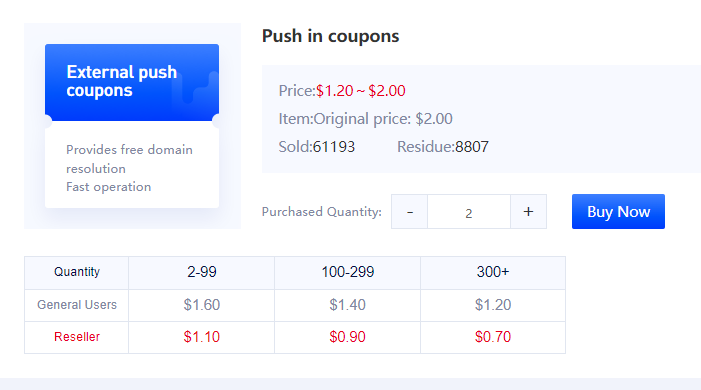The image size is (701, 390).
Task: Click the $1.40 General Users price
Action: click(x=347, y=305)
